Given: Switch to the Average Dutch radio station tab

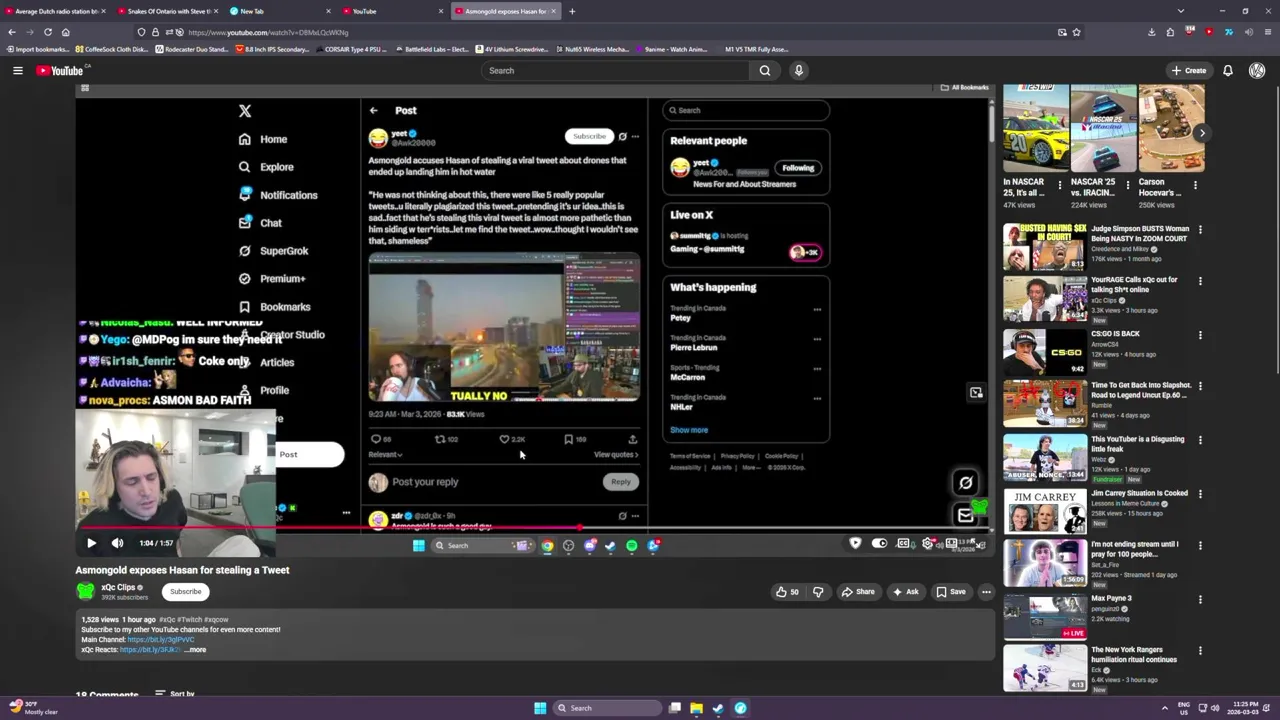Looking at the screenshot, I should 56,11.
